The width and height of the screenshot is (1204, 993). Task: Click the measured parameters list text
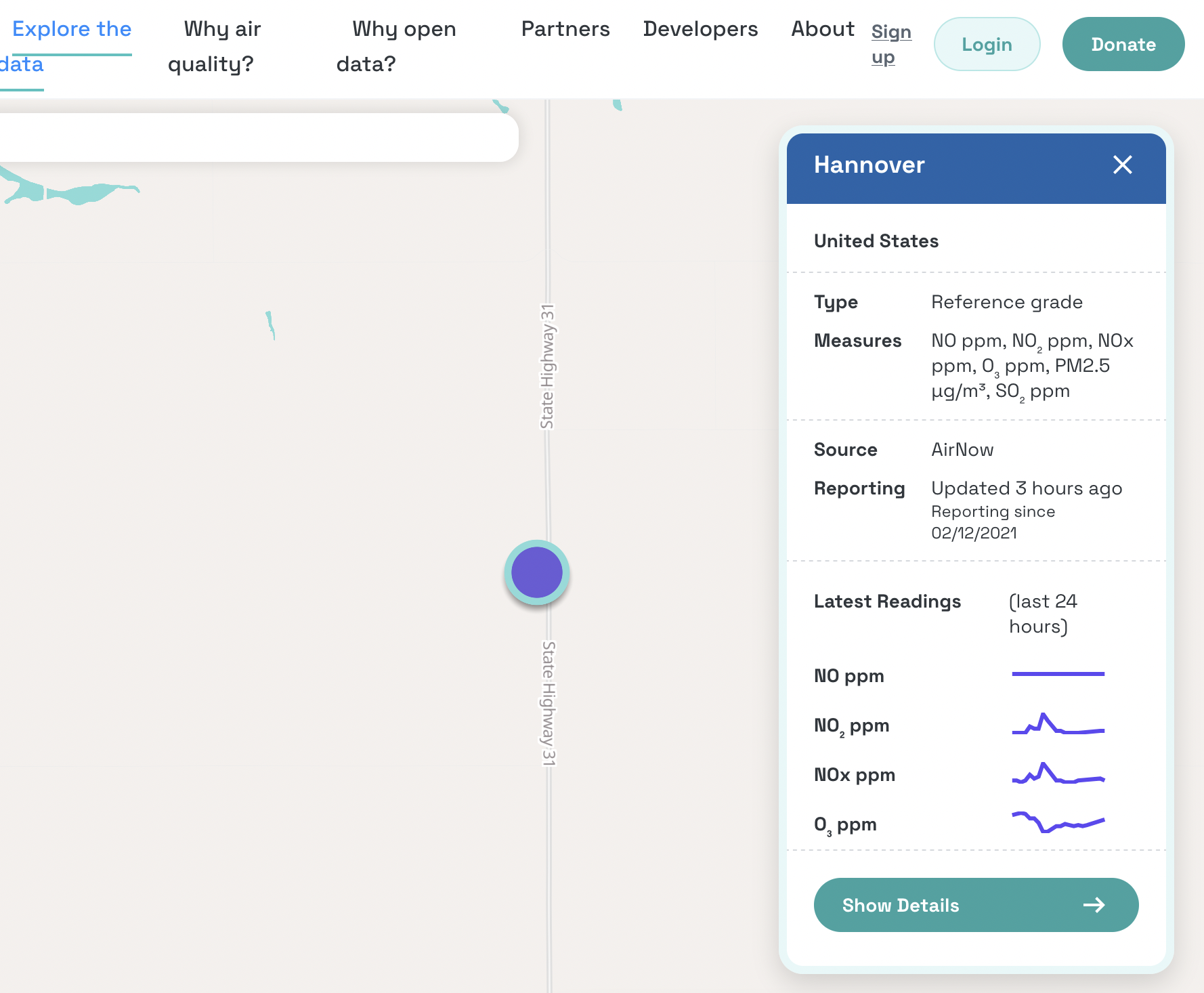pos(1032,366)
